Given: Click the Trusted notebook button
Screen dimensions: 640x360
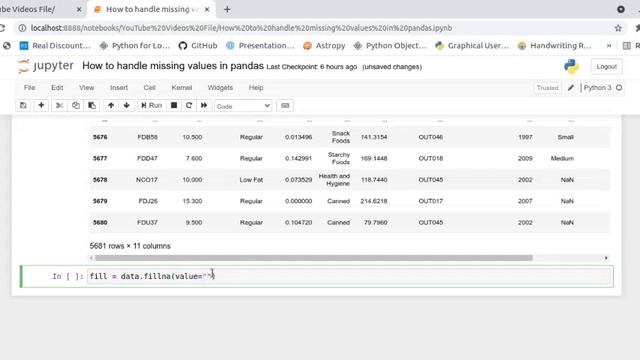Looking at the screenshot, I should [x=547, y=88].
